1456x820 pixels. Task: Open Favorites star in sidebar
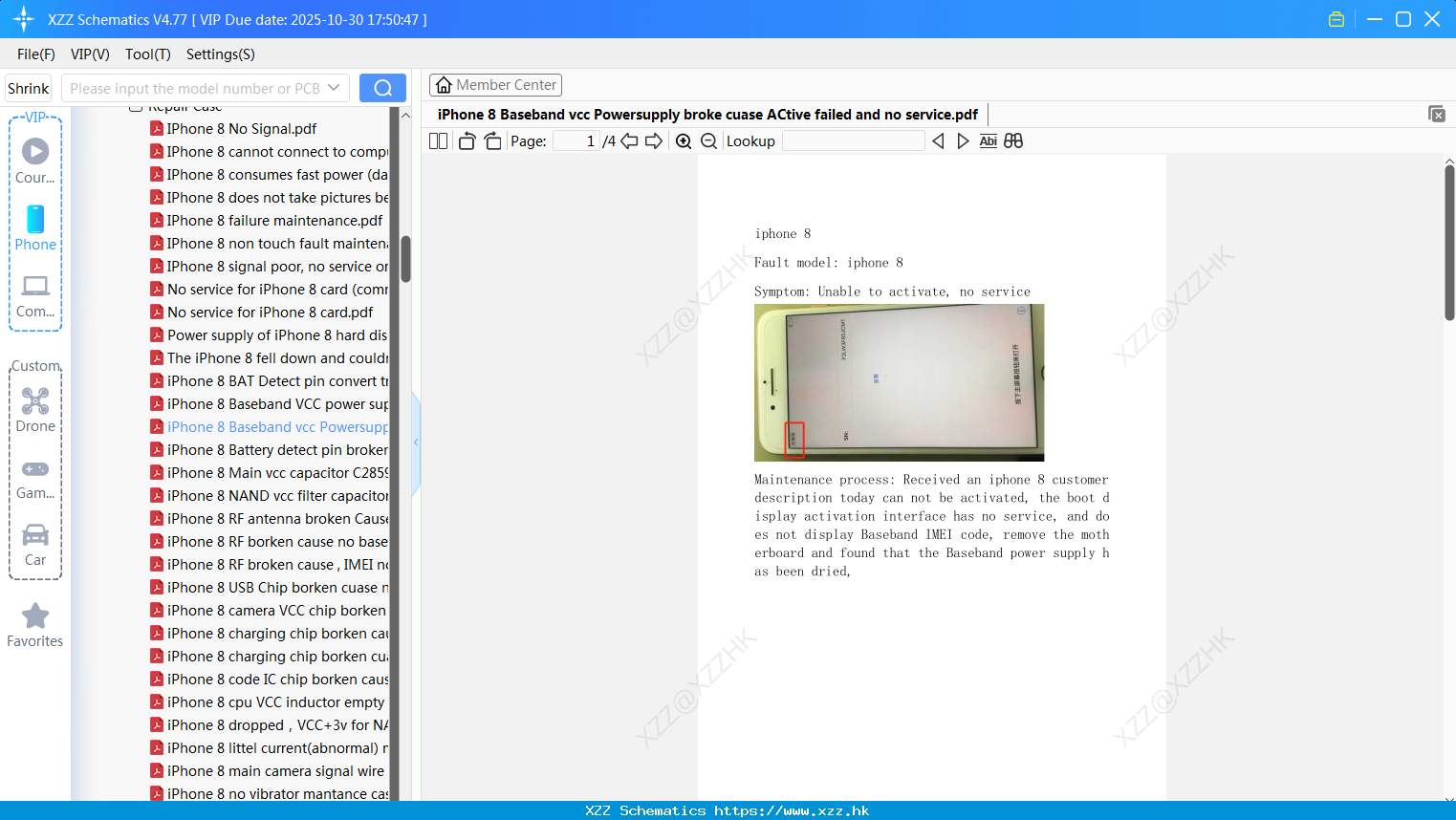point(35,625)
